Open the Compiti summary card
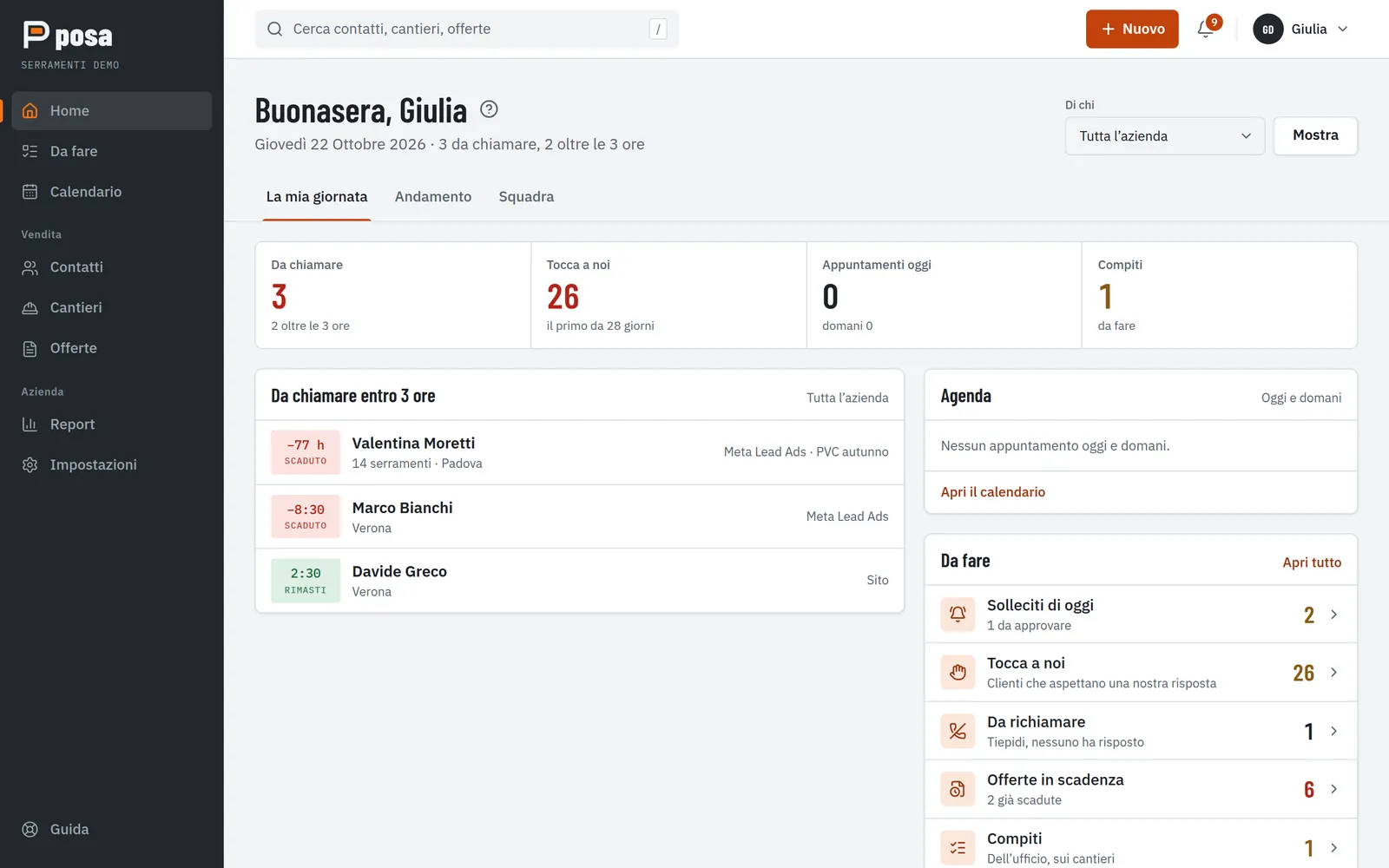 [1220, 295]
